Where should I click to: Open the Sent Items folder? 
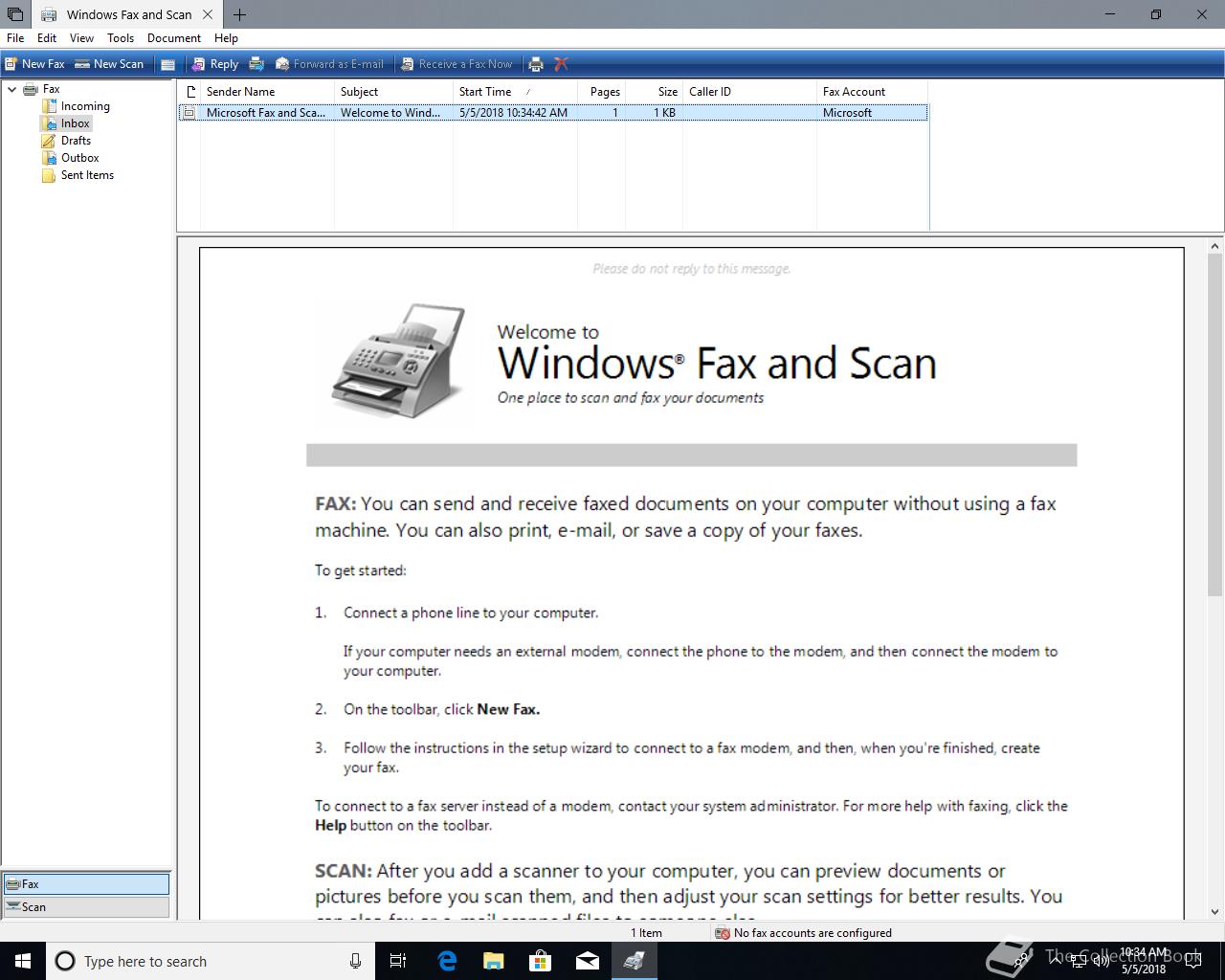point(87,175)
